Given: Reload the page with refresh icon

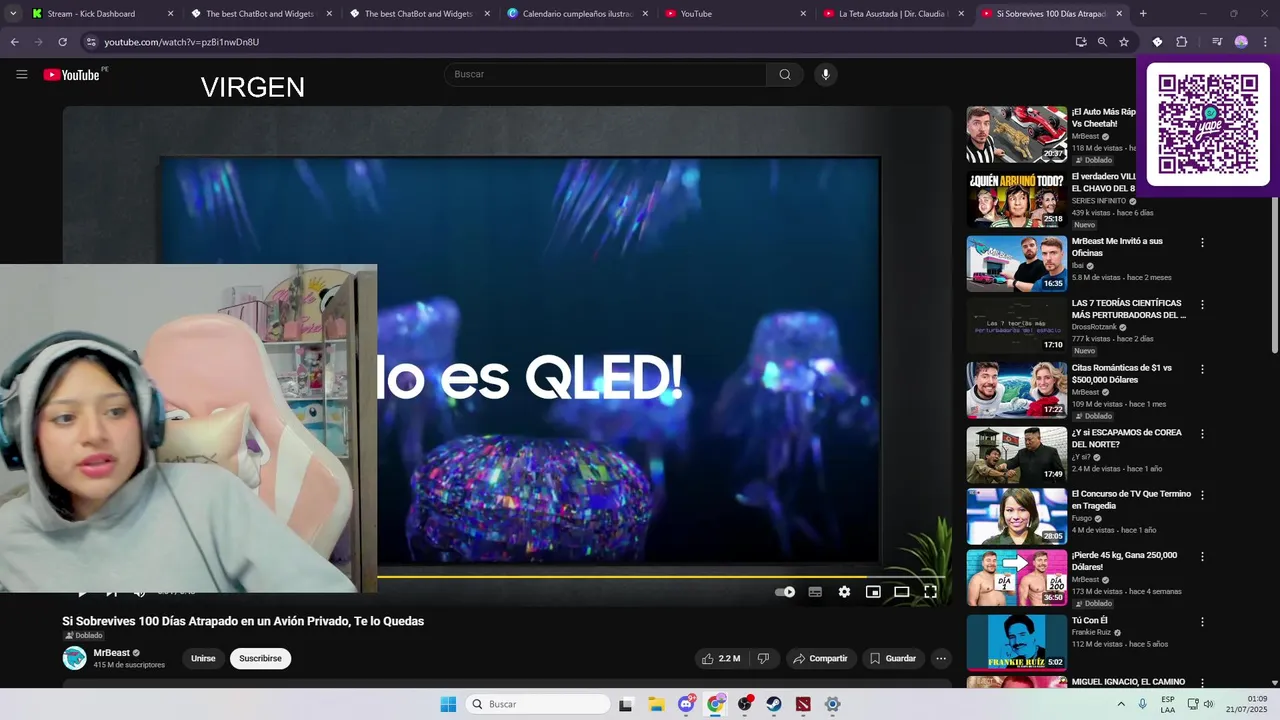Looking at the screenshot, I should click(62, 42).
